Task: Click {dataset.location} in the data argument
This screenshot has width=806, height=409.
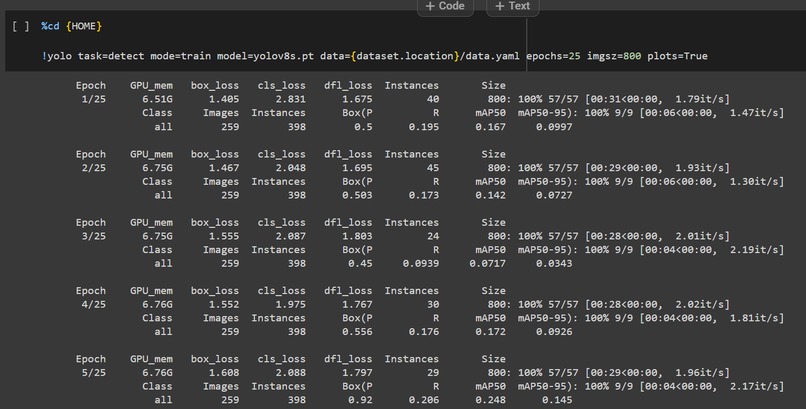Action: [x=405, y=56]
